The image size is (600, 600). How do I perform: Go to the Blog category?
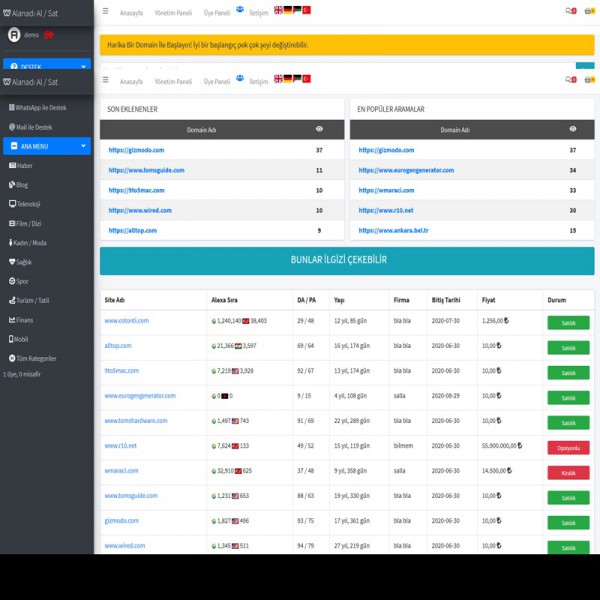18,184
